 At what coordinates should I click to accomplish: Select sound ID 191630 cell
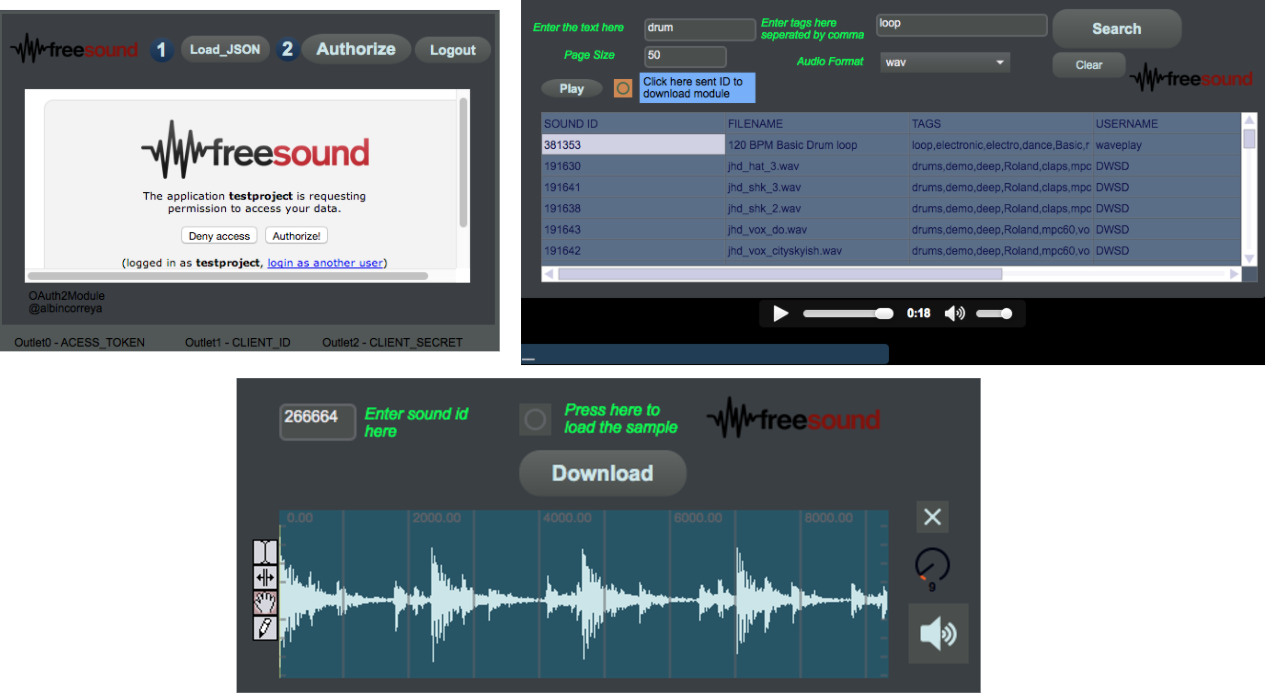[633, 166]
